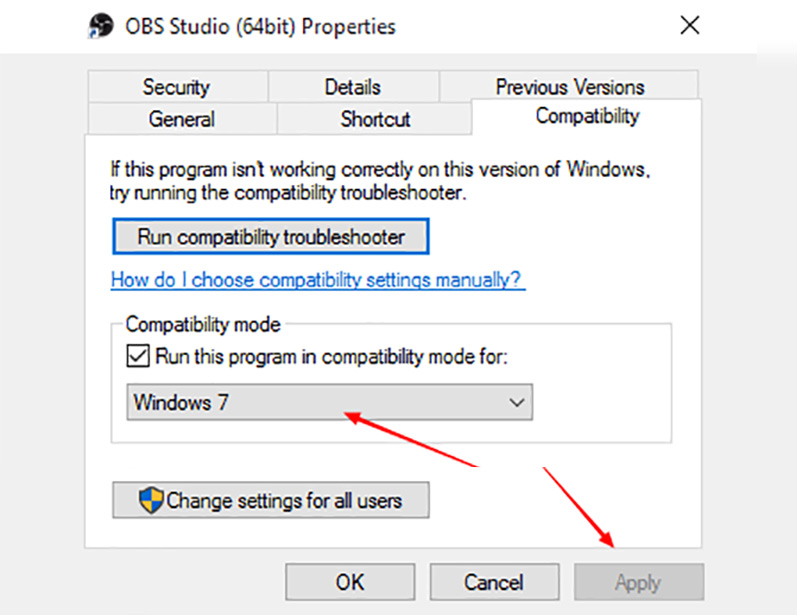Click Change settings for all users
800x615 pixels.
(270, 500)
